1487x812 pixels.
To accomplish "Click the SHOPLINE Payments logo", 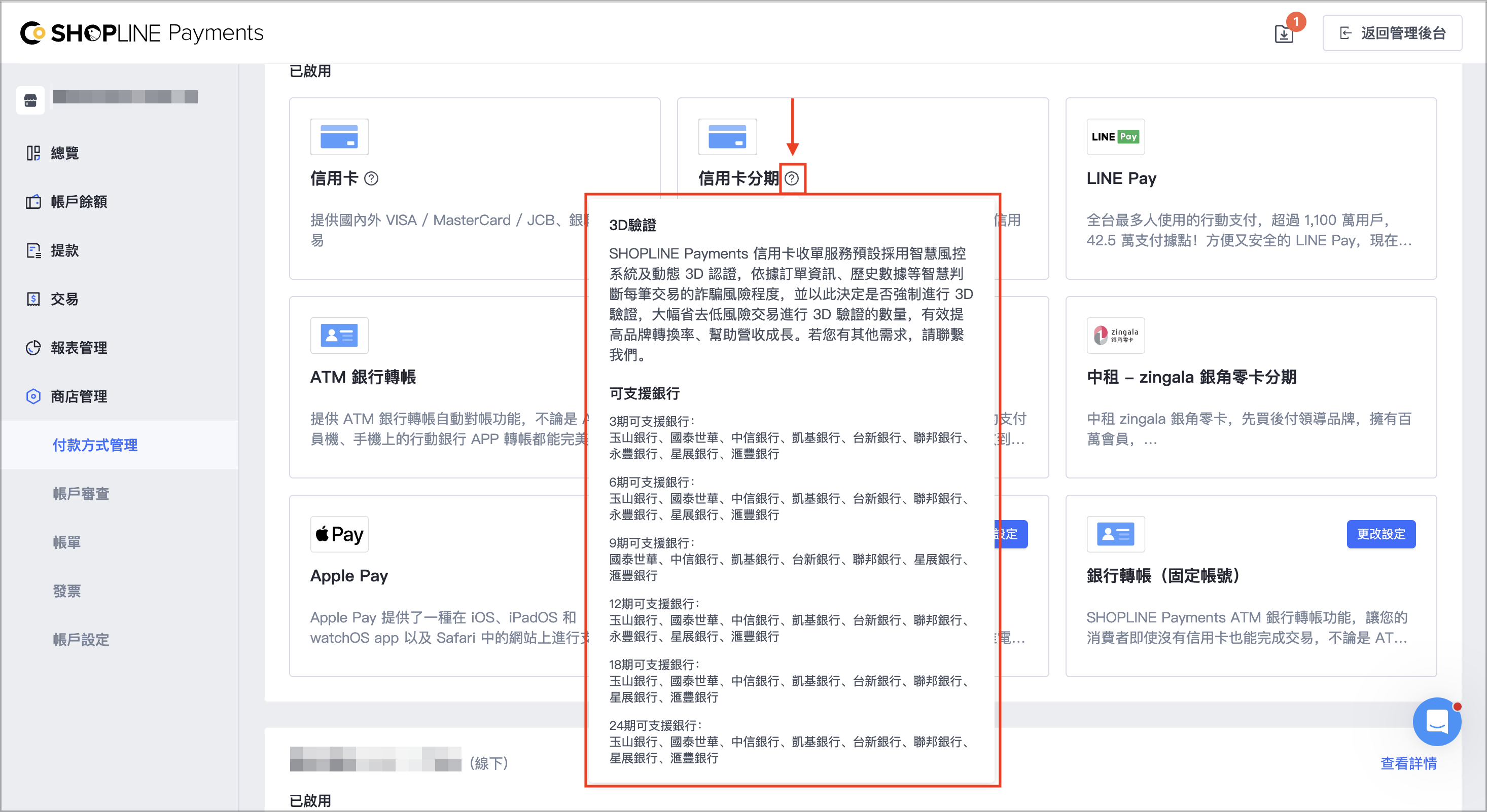I will [141, 33].
